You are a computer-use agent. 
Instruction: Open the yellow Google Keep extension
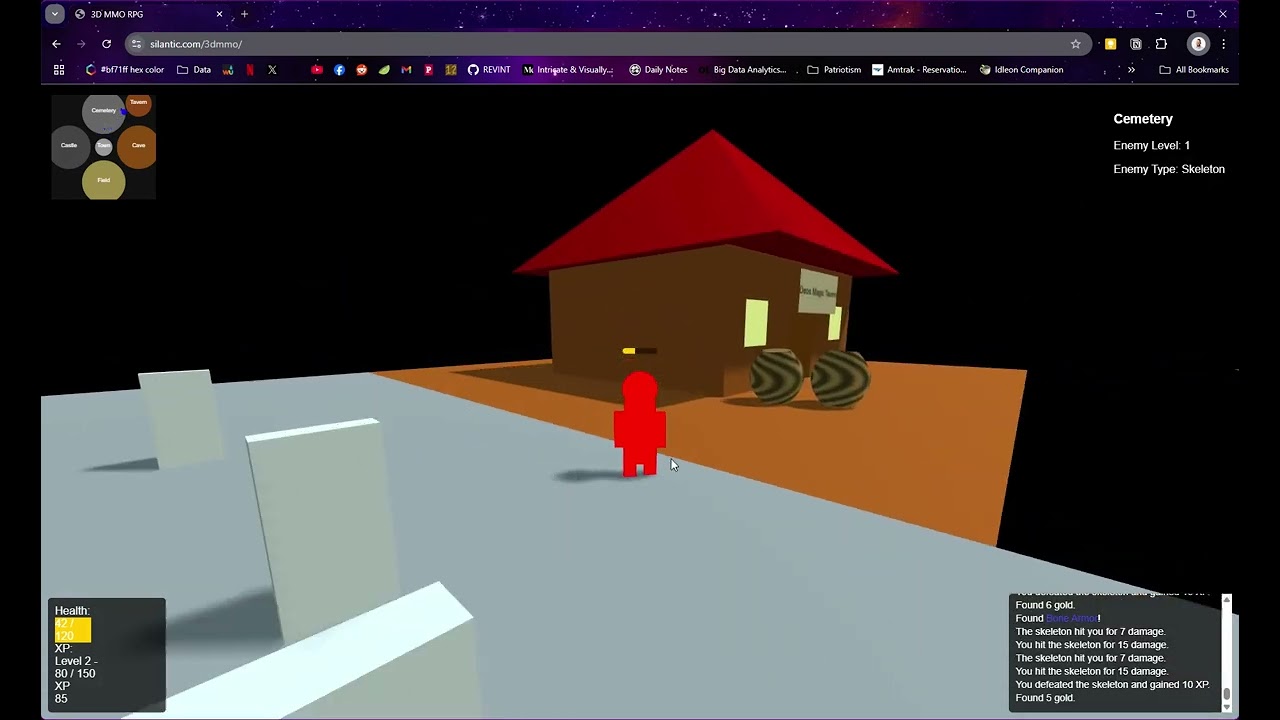1110,44
